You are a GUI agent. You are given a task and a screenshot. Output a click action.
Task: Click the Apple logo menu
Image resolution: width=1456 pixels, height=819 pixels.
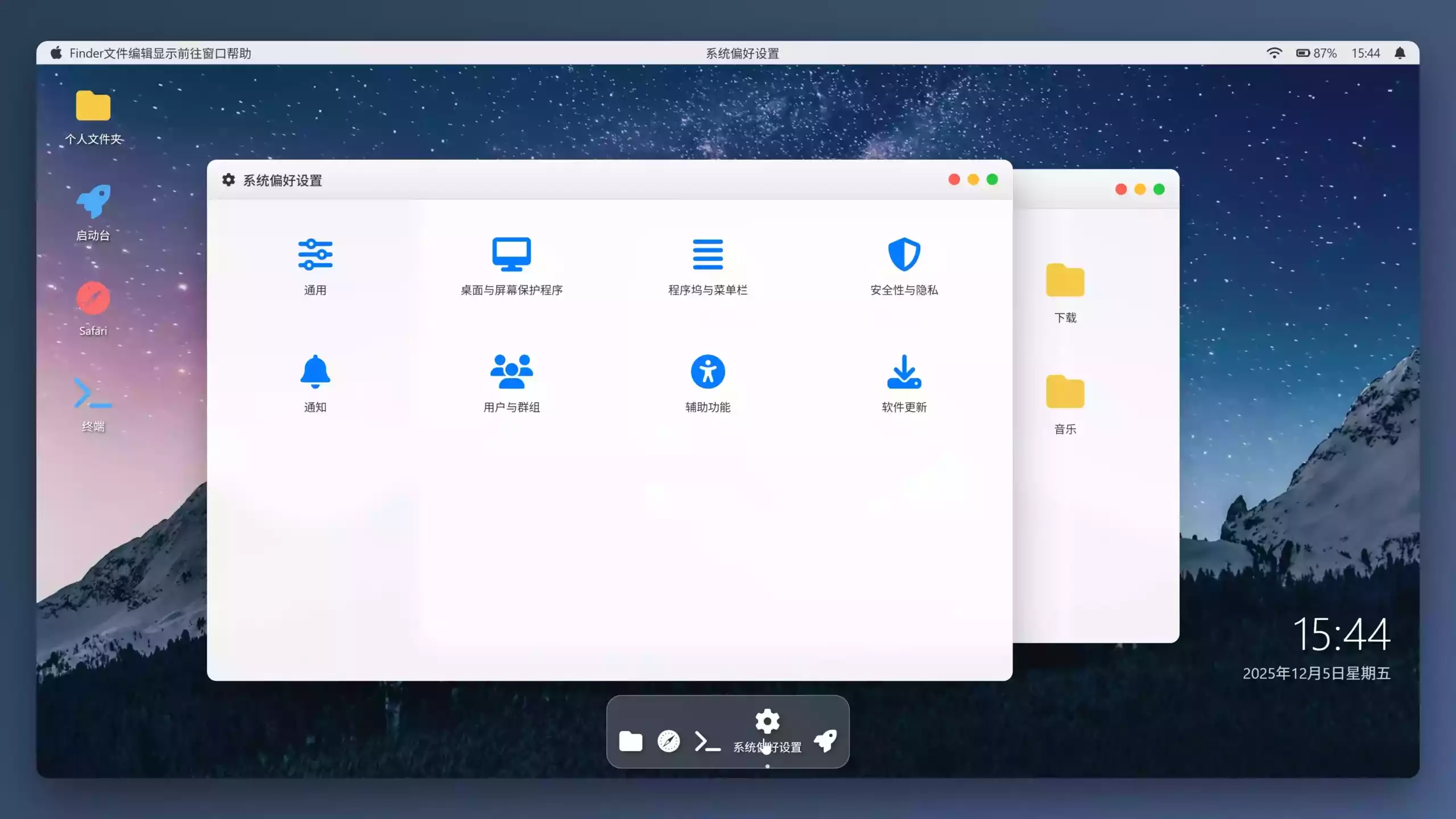click(56, 53)
